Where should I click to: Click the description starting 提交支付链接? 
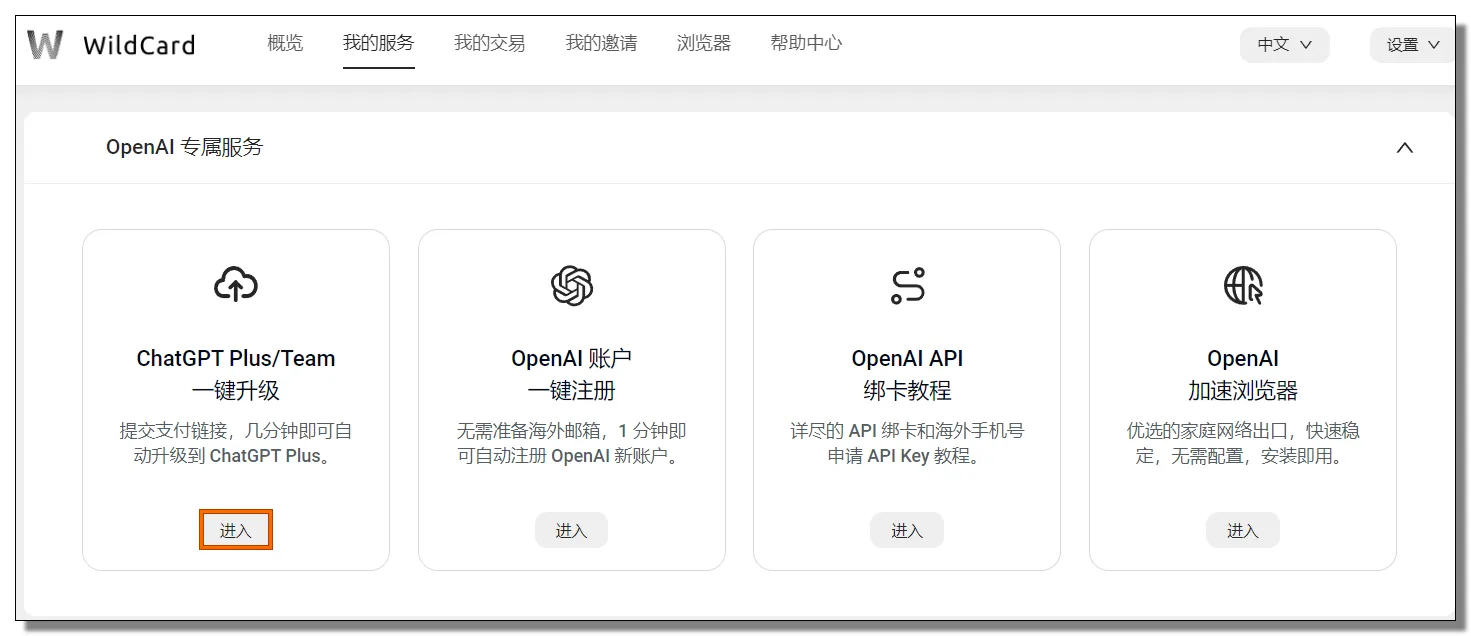click(236, 443)
